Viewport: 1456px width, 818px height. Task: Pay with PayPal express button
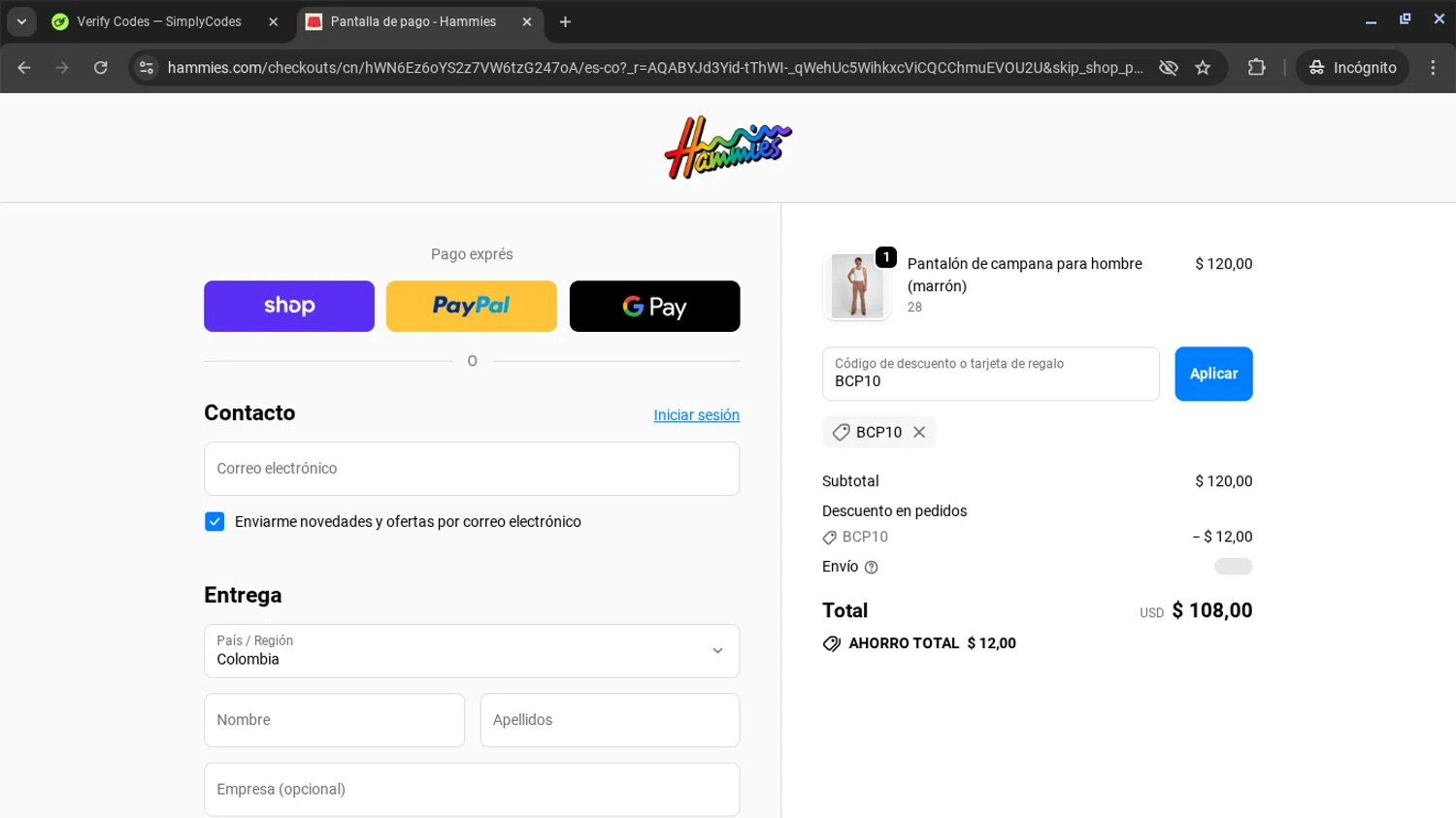coord(472,306)
